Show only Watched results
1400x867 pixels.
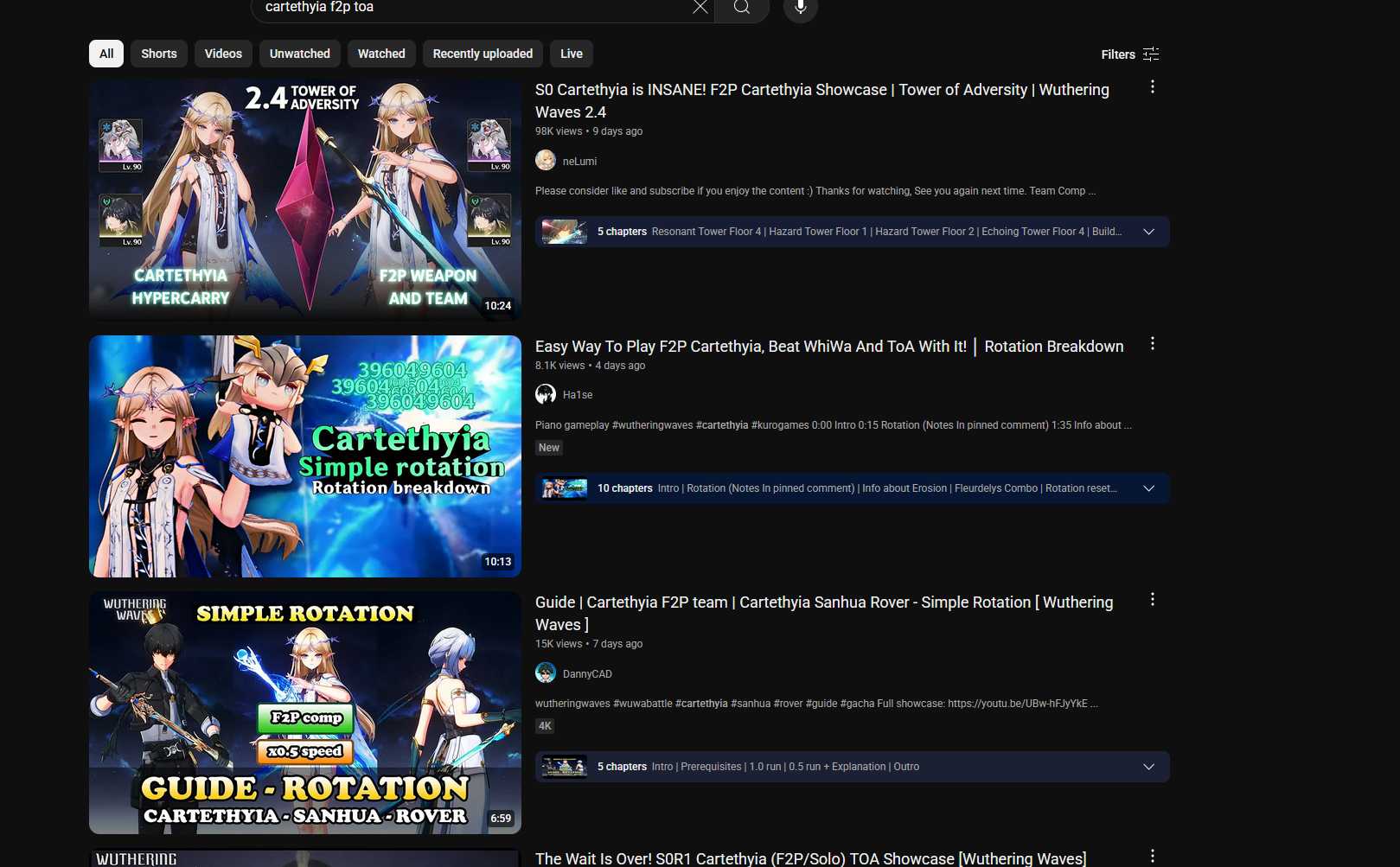pos(381,54)
